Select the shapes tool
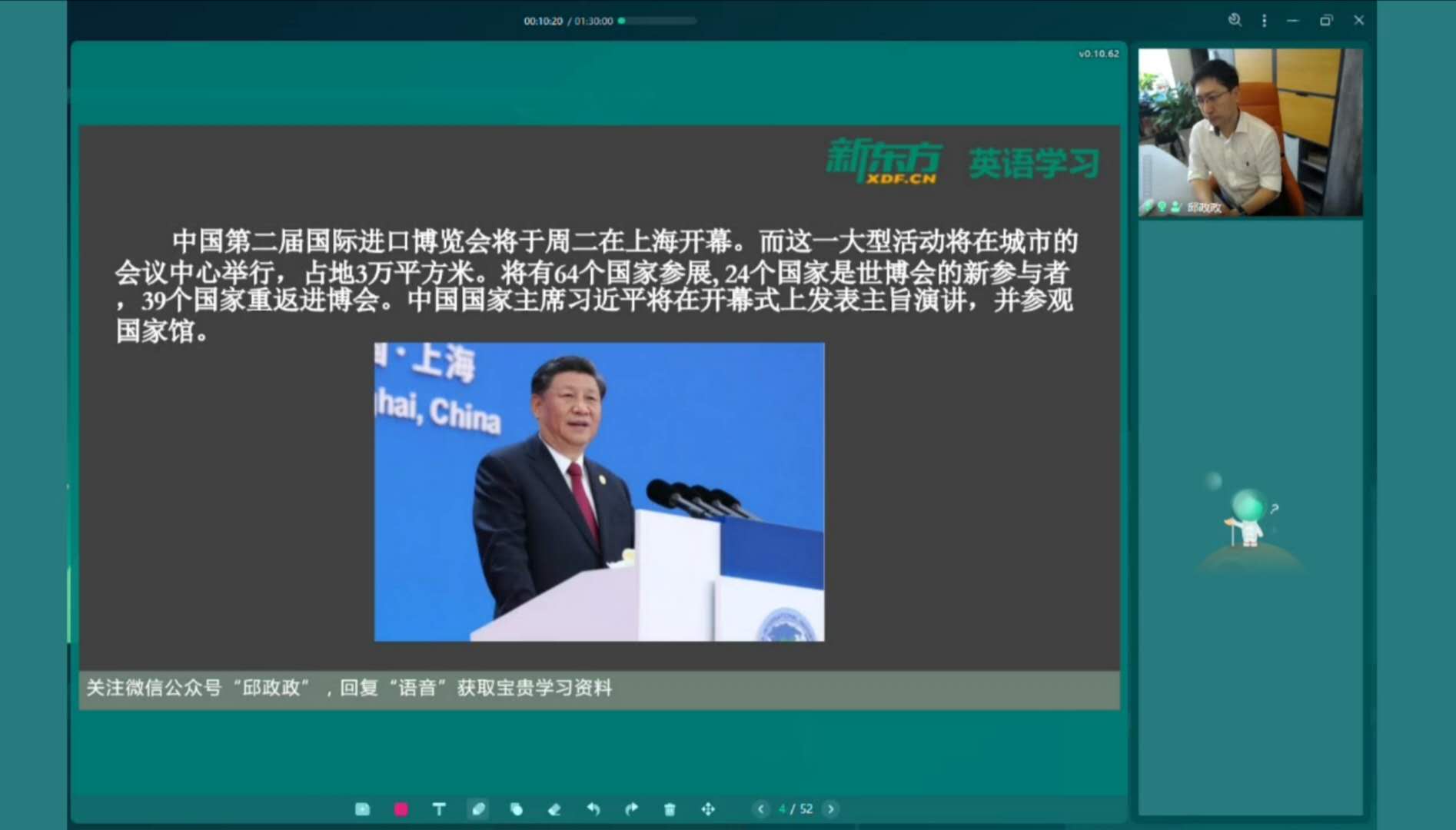 tap(517, 809)
